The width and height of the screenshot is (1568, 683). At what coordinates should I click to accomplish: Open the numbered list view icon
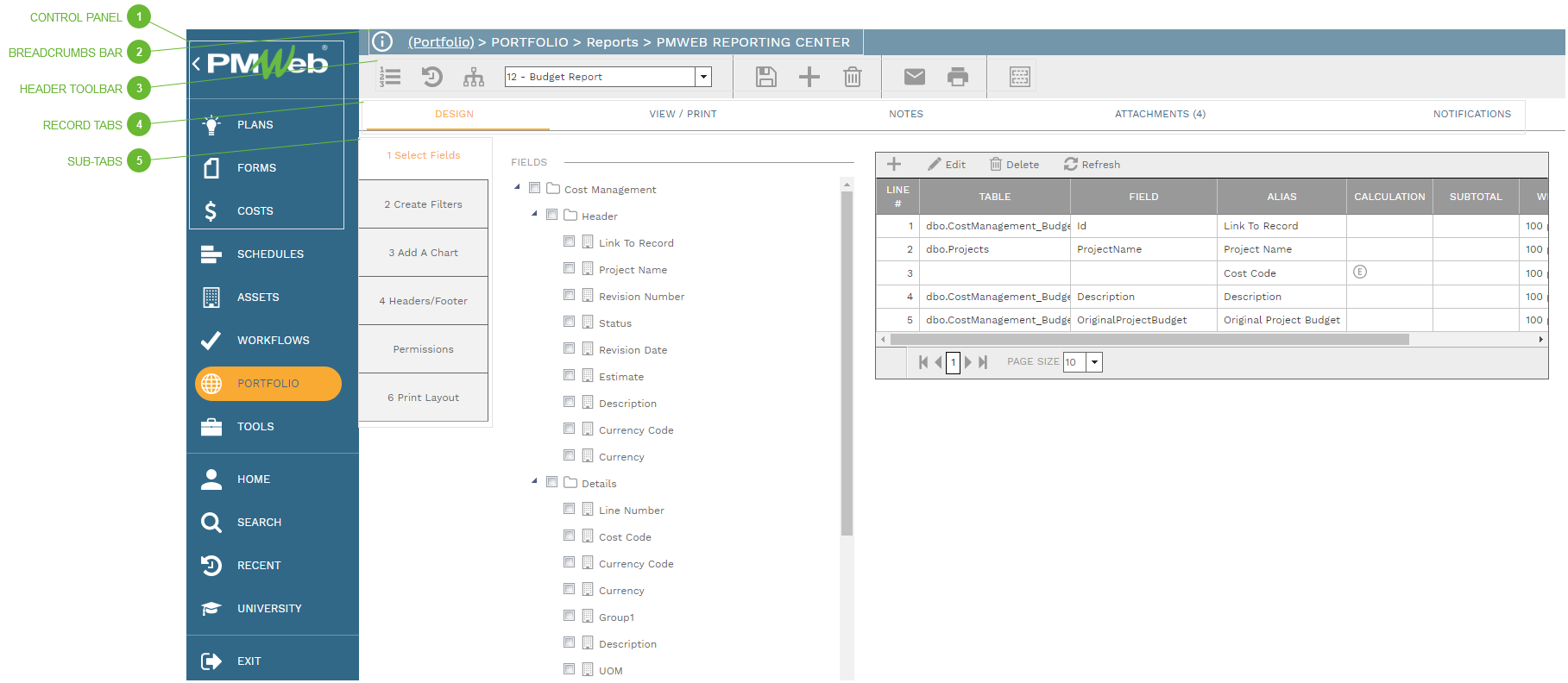click(x=390, y=77)
